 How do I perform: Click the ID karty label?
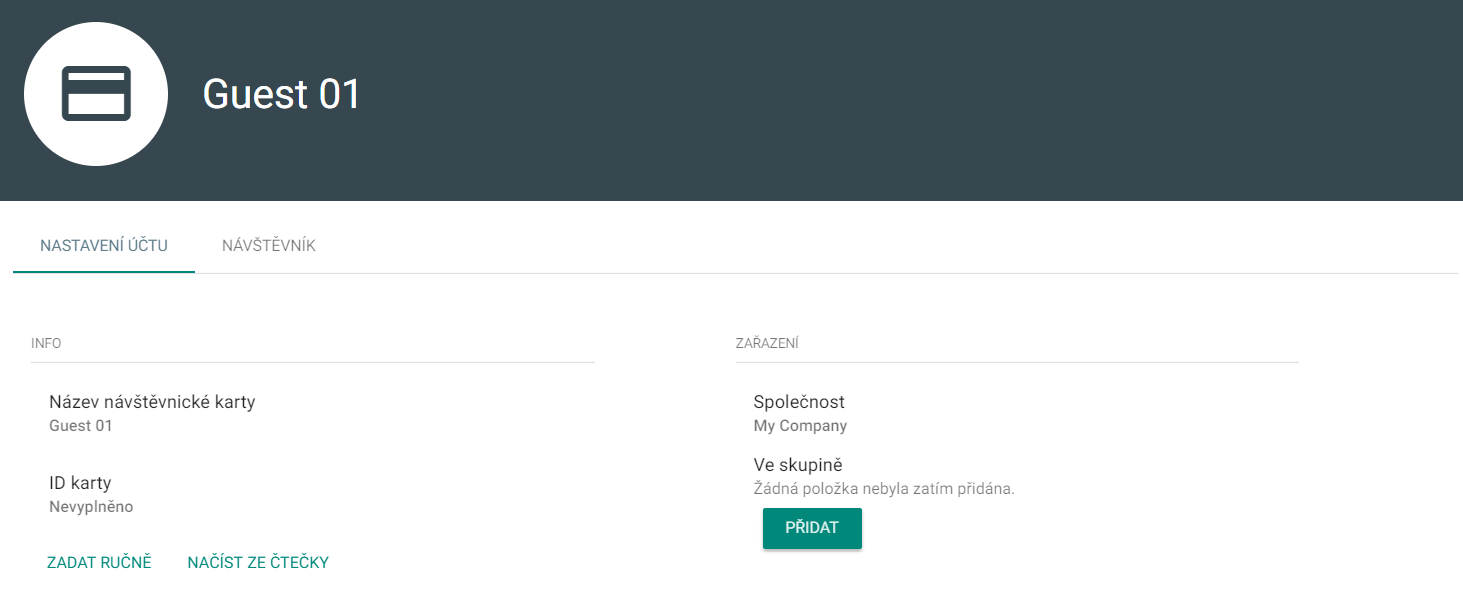click(x=80, y=483)
